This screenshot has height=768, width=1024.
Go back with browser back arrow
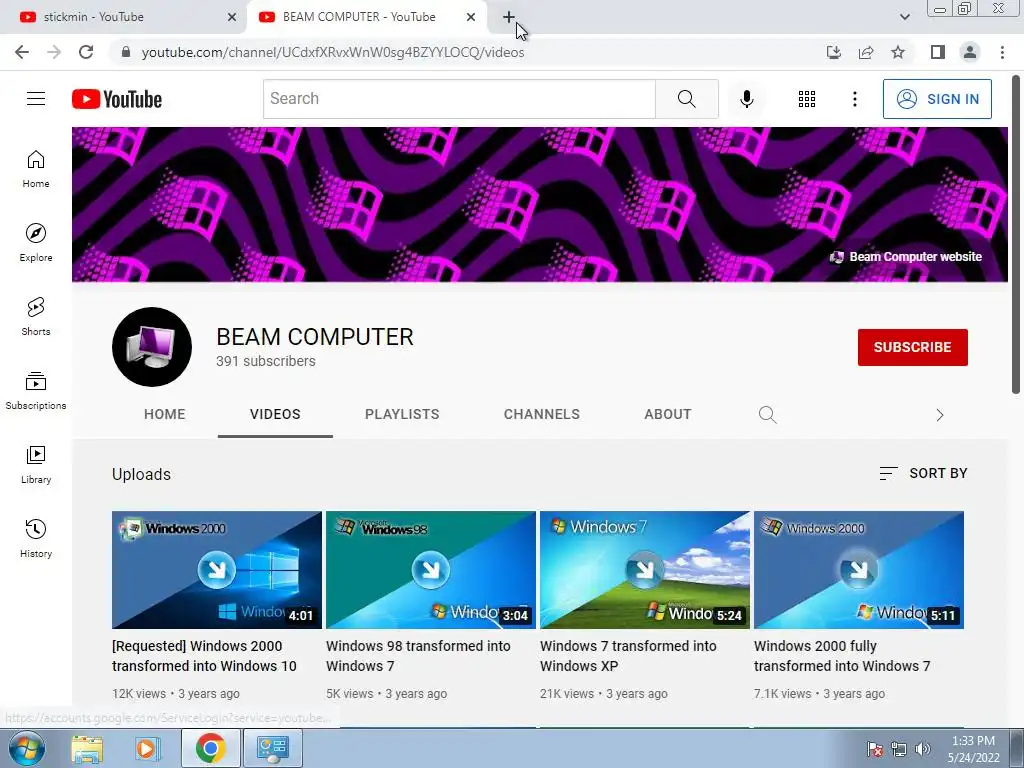click(22, 52)
